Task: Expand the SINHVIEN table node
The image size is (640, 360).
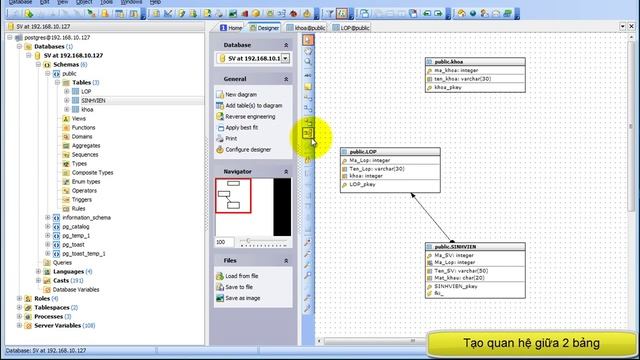Action: click(67, 100)
